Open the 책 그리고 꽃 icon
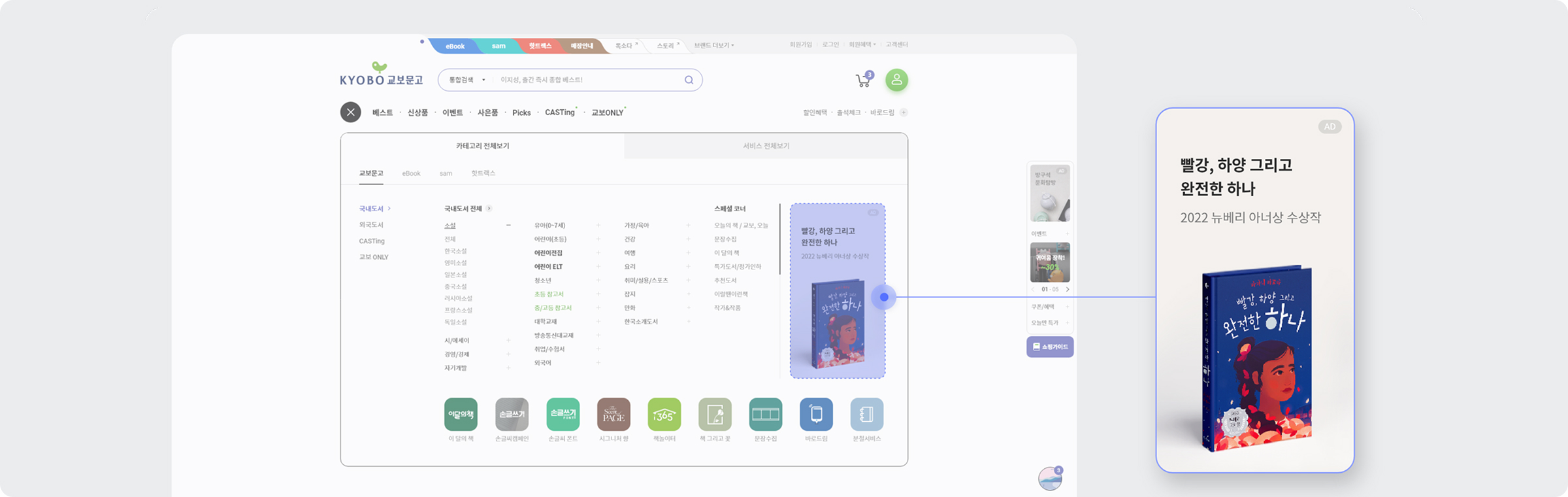The height and width of the screenshot is (497, 1568). pos(715,414)
